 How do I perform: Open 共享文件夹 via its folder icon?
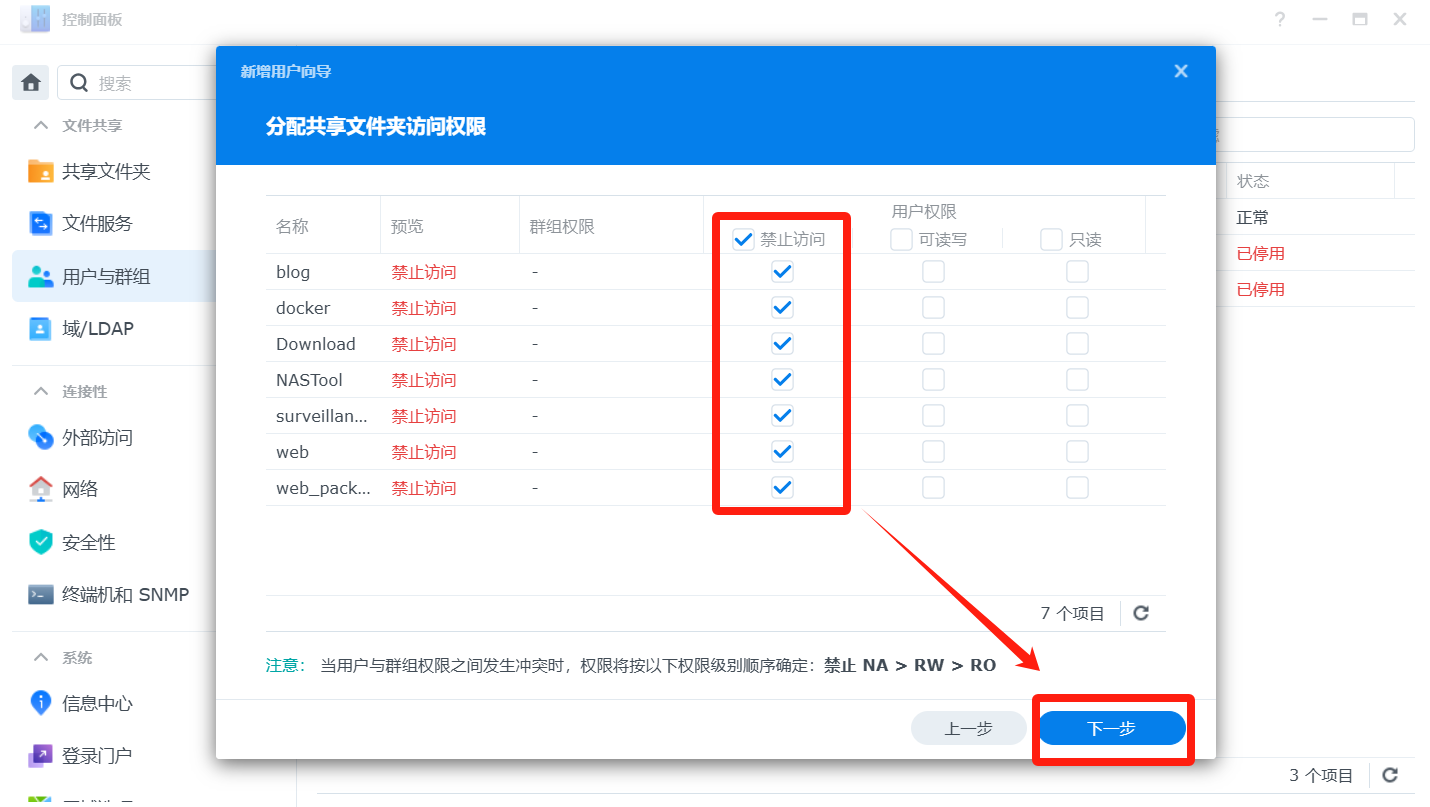(41, 171)
